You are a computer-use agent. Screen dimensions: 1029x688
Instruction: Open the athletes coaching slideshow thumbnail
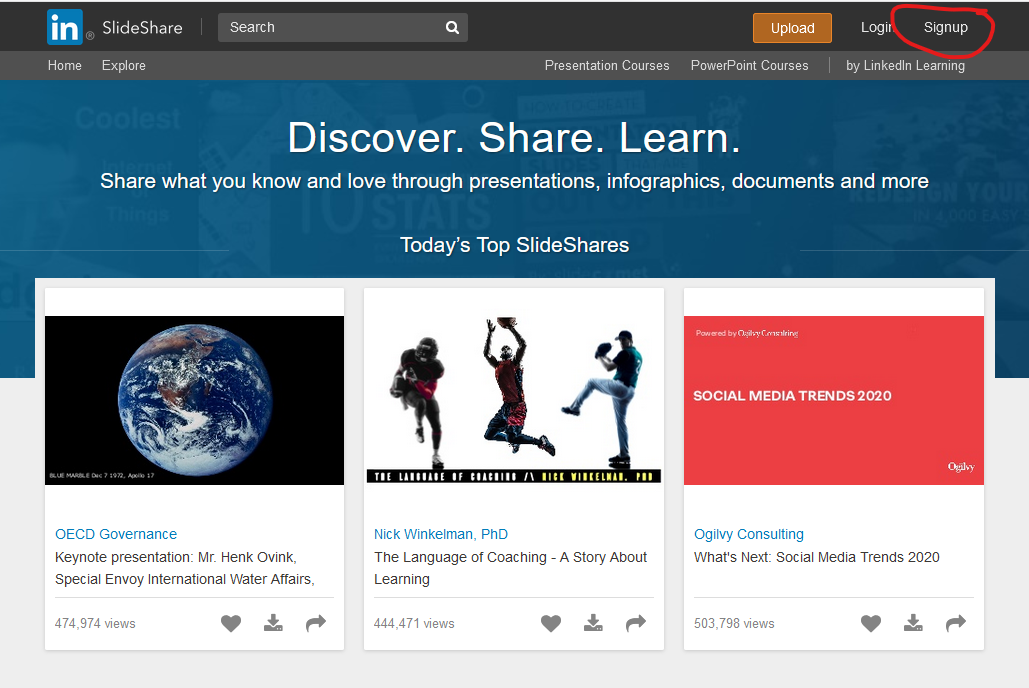tap(514, 400)
